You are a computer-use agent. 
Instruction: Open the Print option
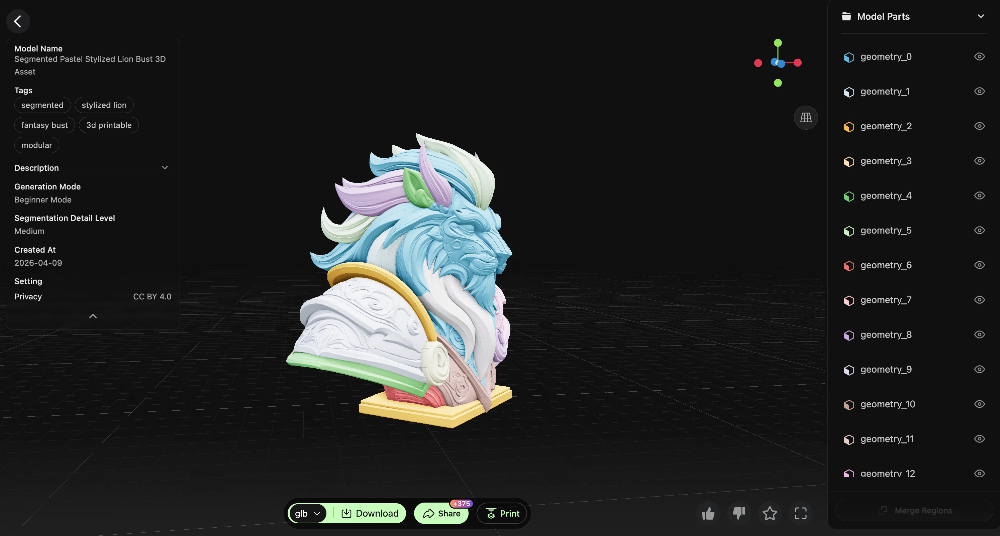503,514
